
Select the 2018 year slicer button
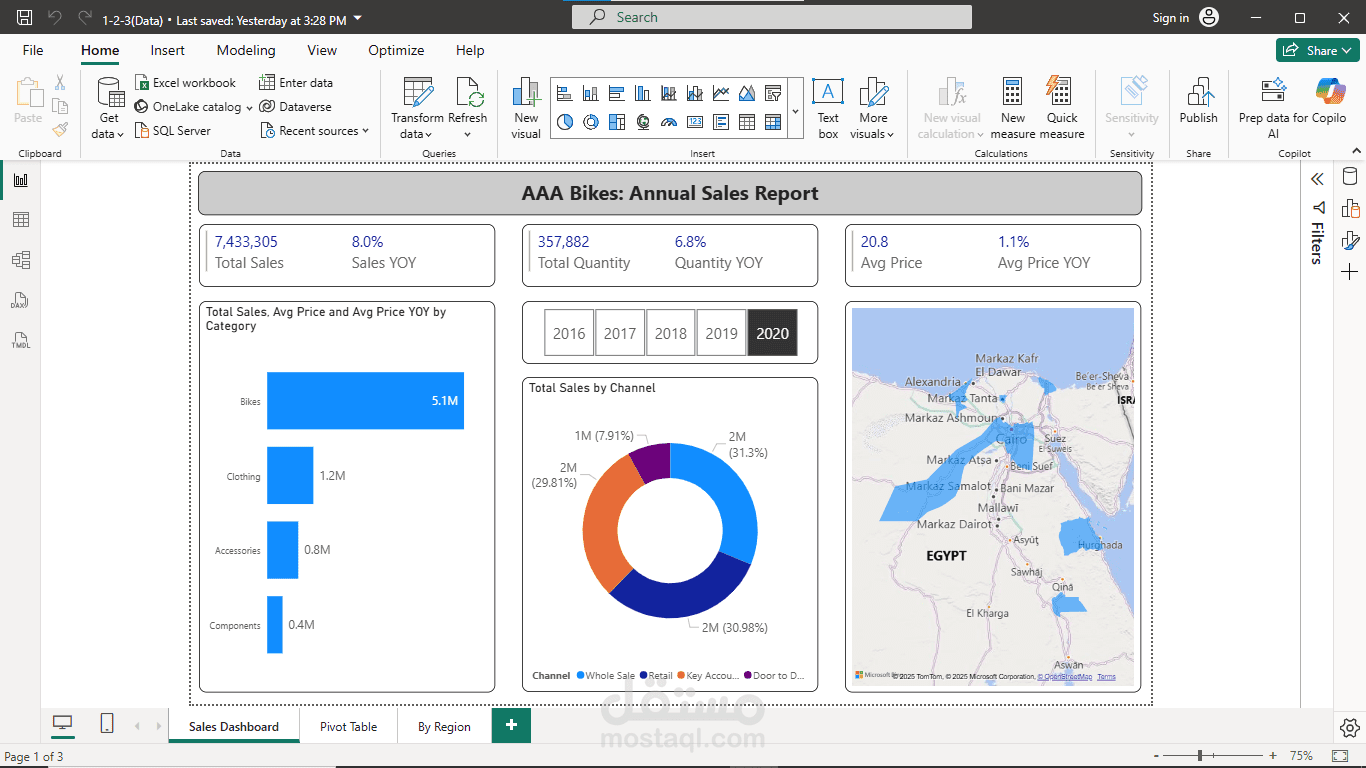click(x=671, y=333)
